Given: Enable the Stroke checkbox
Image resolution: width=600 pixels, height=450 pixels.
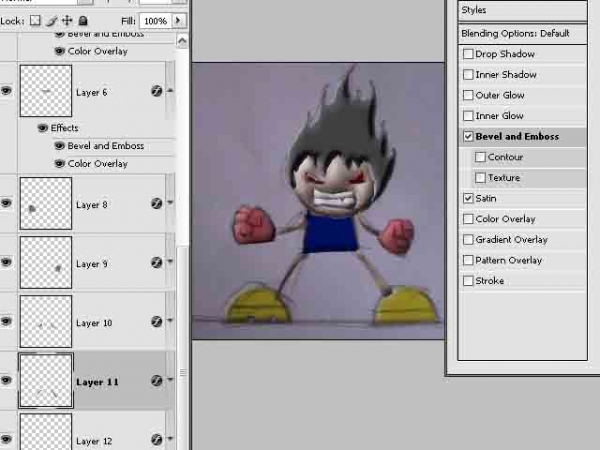Looking at the screenshot, I should 468,281.
